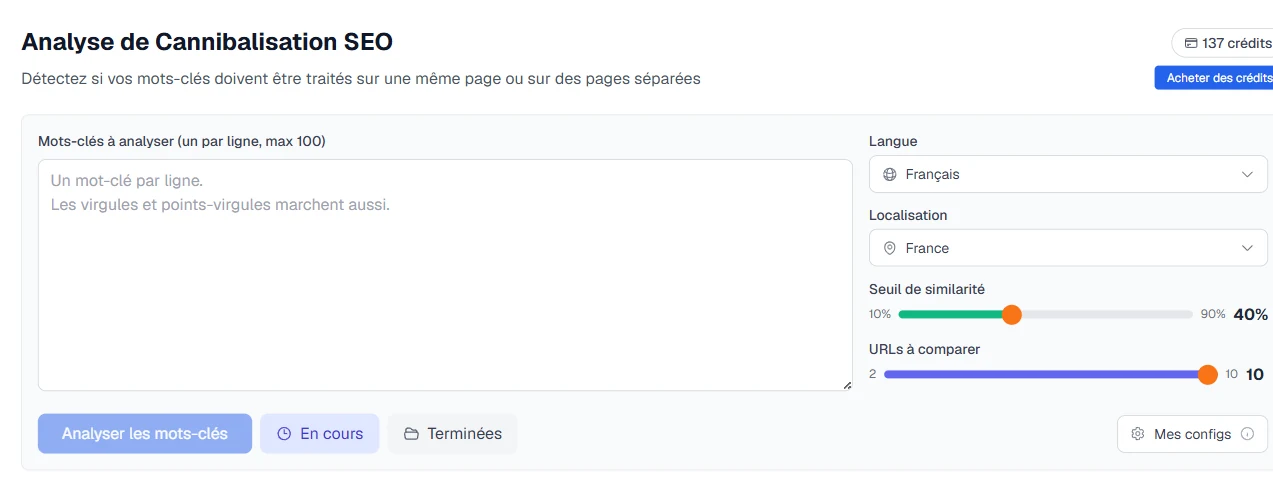Open the Langue dropdown showing Français
1273x492 pixels.
pyautogui.click(x=1068, y=174)
